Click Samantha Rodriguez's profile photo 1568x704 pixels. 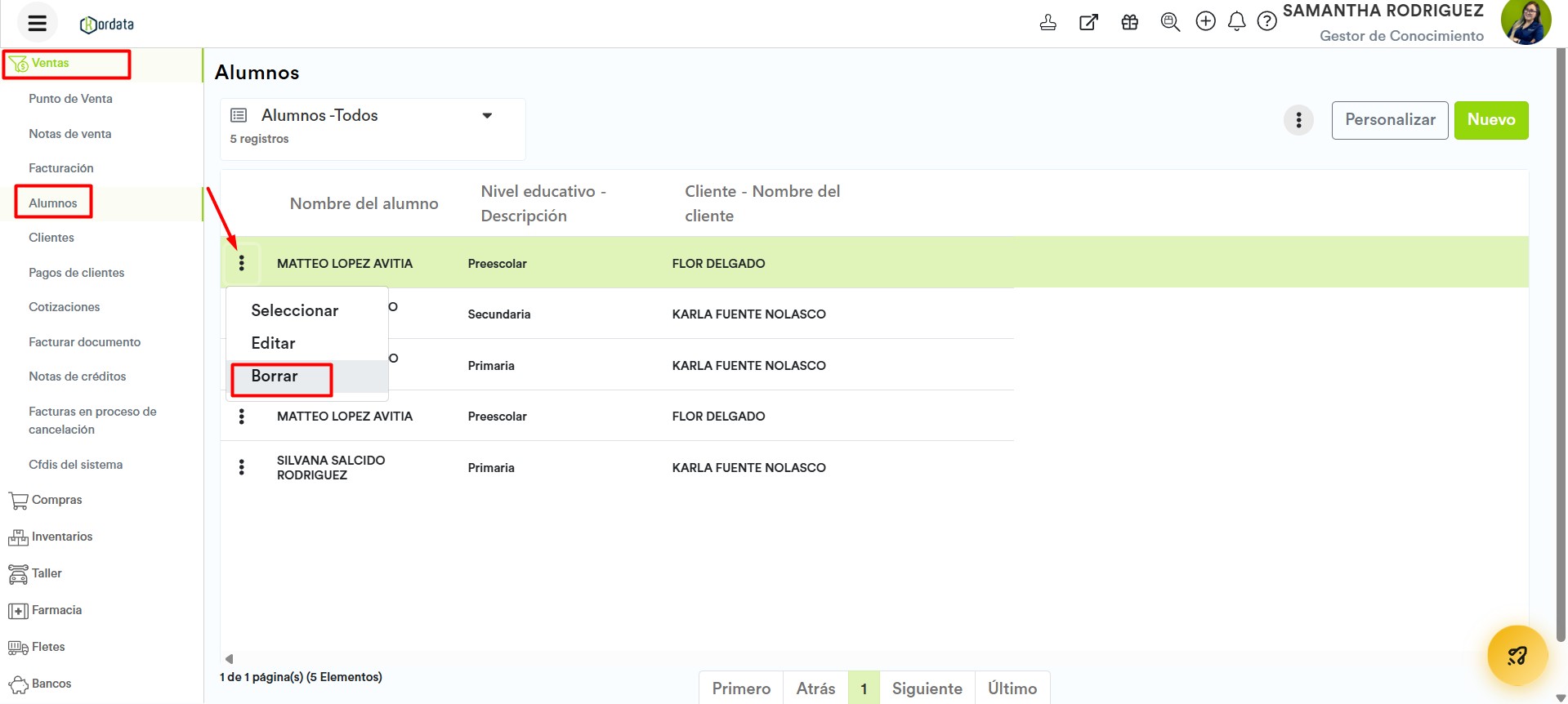(x=1526, y=22)
